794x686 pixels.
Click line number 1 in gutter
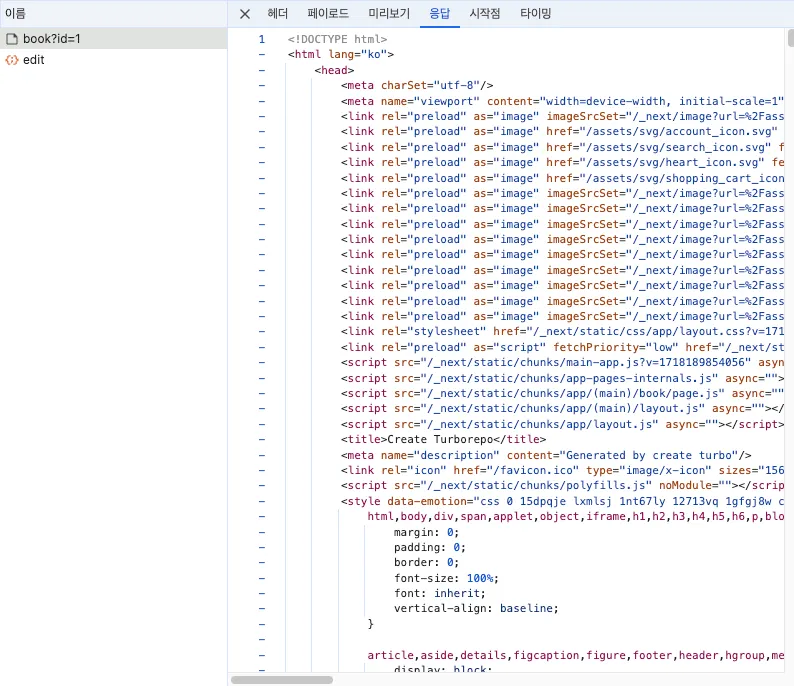(x=261, y=40)
